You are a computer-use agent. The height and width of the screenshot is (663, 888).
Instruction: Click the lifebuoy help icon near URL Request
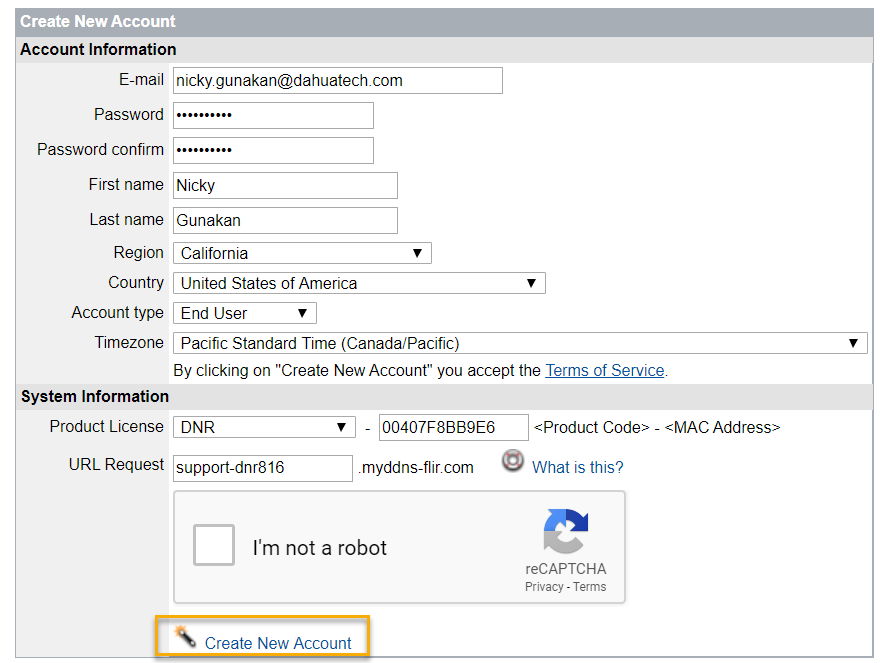(513, 461)
